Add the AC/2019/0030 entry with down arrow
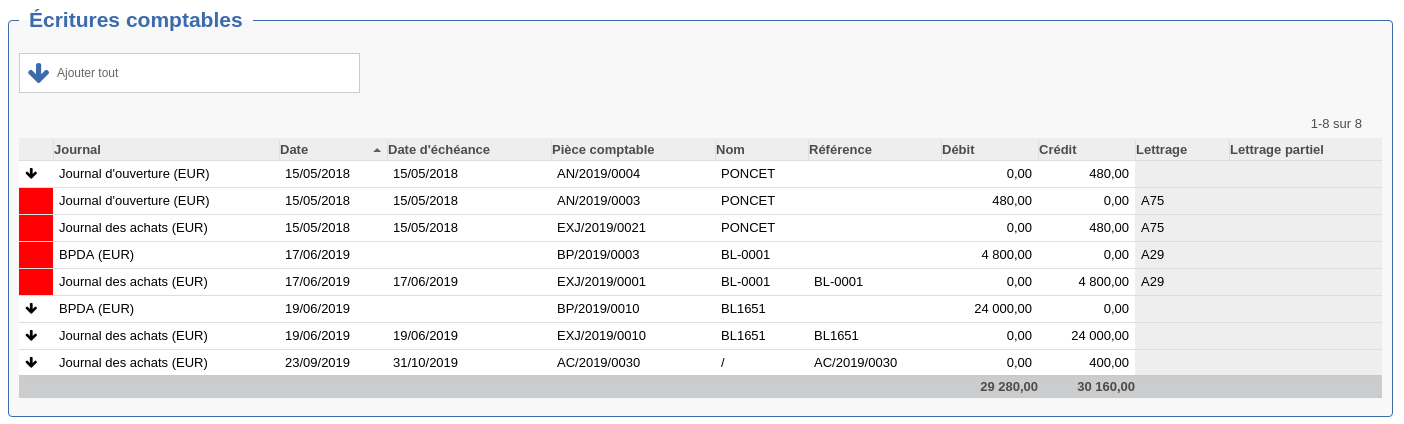The image size is (1404, 424). pos(31,362)
